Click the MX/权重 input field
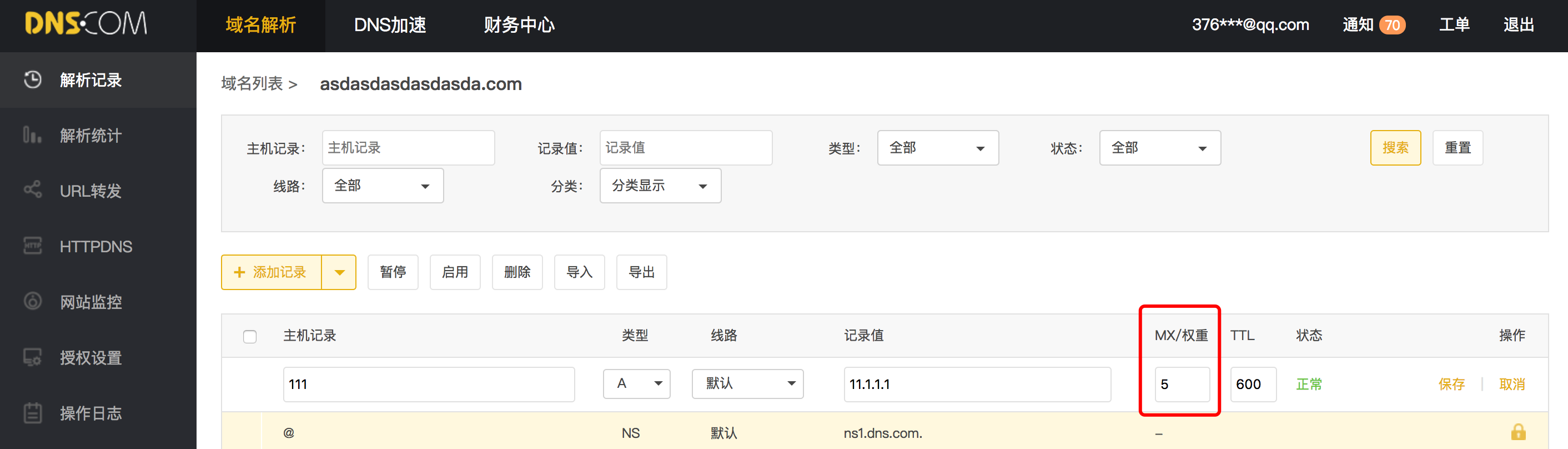This screenshot has height=449, width=1568. 1182,385
